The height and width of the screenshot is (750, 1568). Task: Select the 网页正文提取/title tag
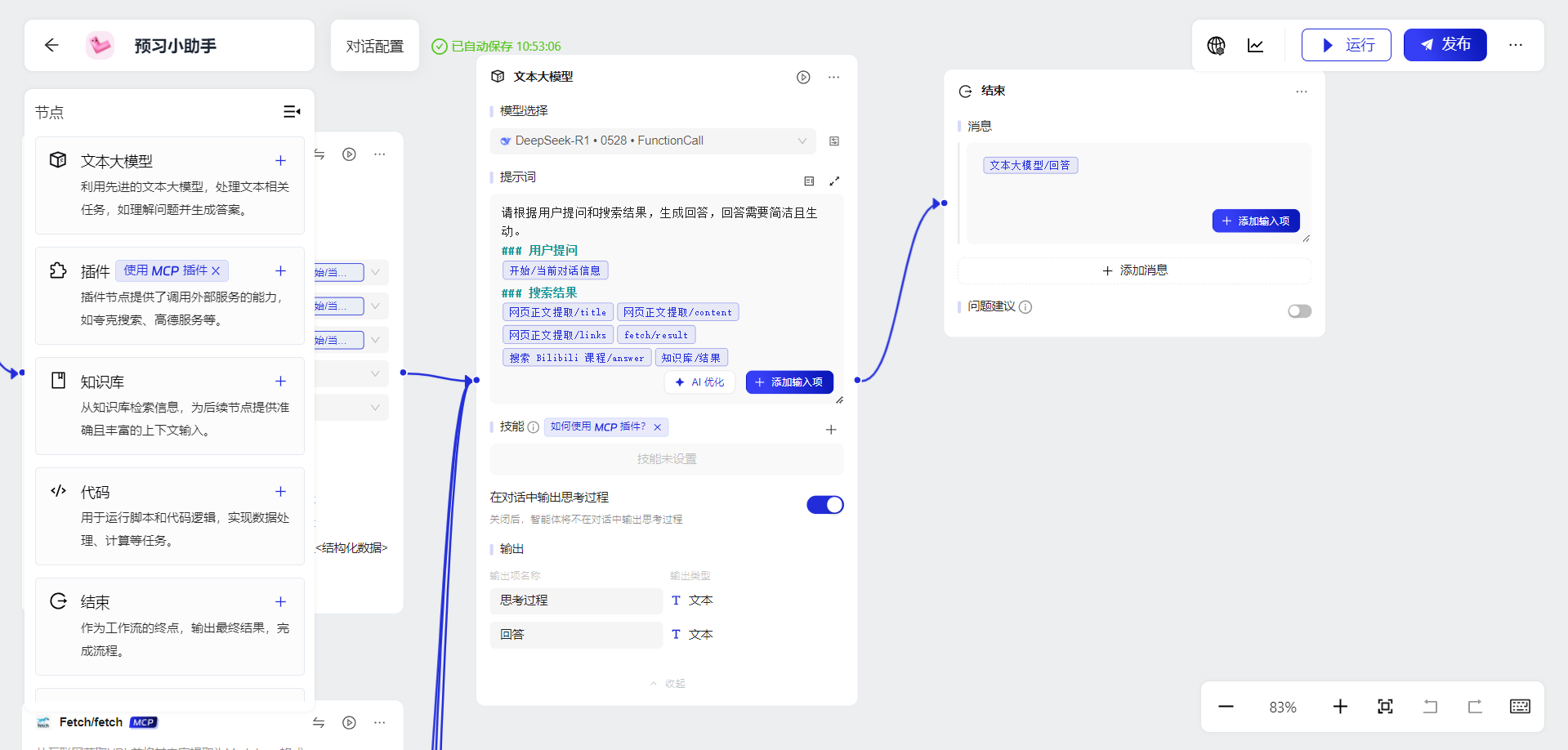558,312
